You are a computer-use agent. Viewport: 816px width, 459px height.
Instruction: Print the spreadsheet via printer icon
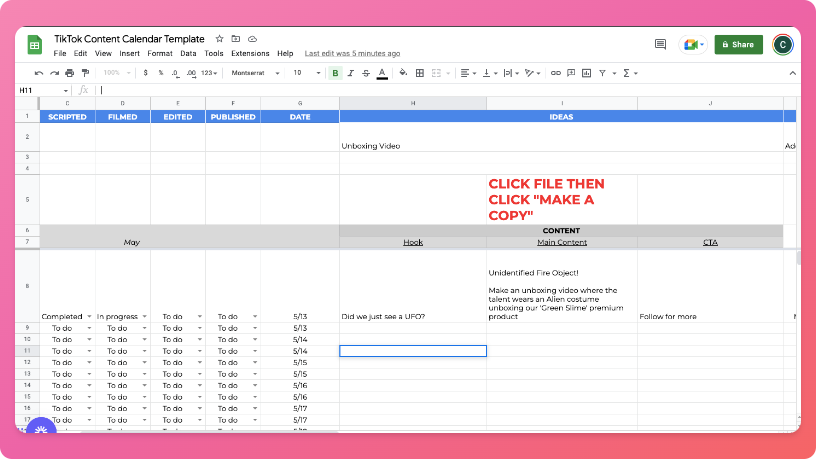70,73
